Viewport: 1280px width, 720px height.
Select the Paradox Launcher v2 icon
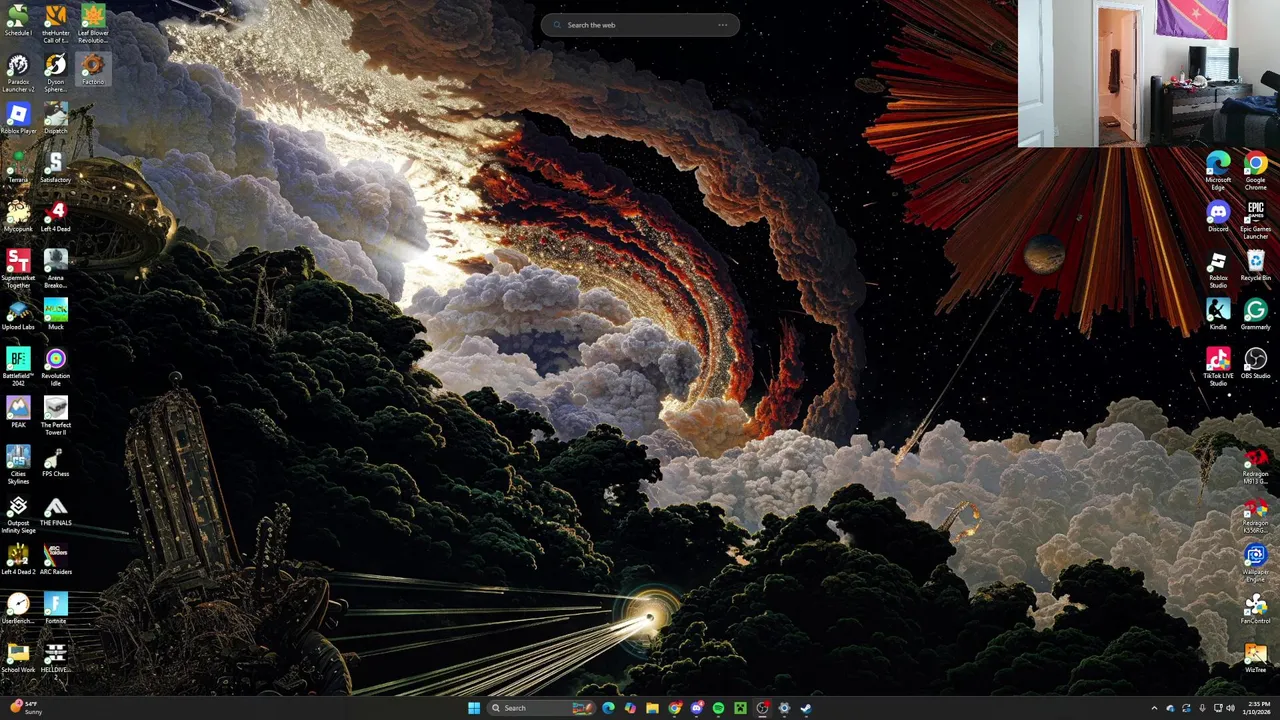click(18, 72)
